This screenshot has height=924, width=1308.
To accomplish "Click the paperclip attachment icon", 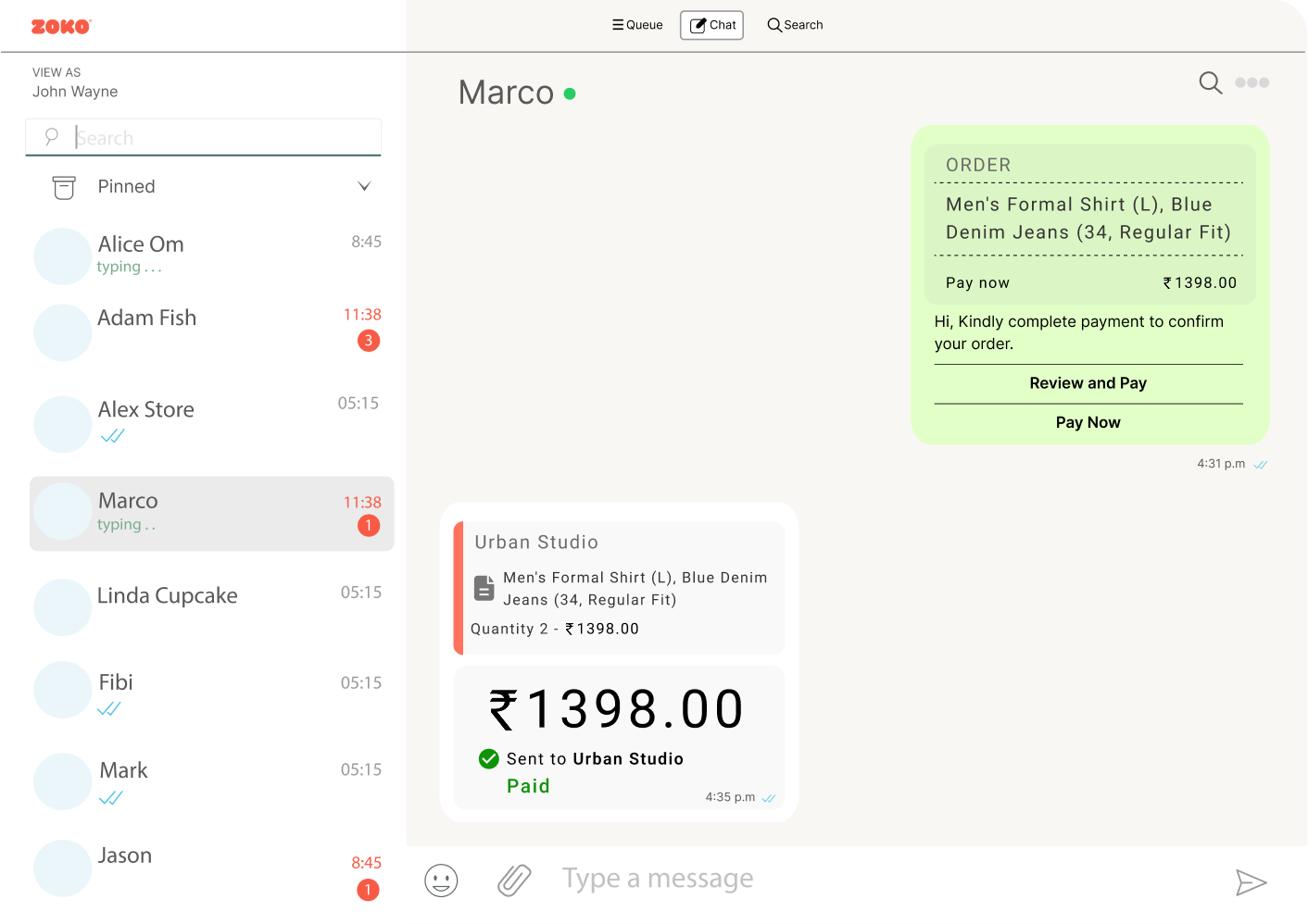I will [x=514, y=880].
